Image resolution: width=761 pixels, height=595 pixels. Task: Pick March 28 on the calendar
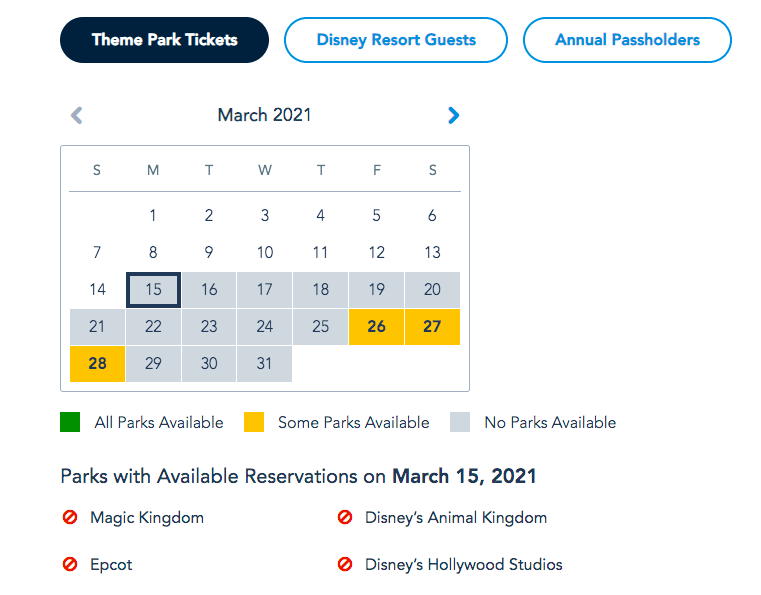(x=97, y=364)
